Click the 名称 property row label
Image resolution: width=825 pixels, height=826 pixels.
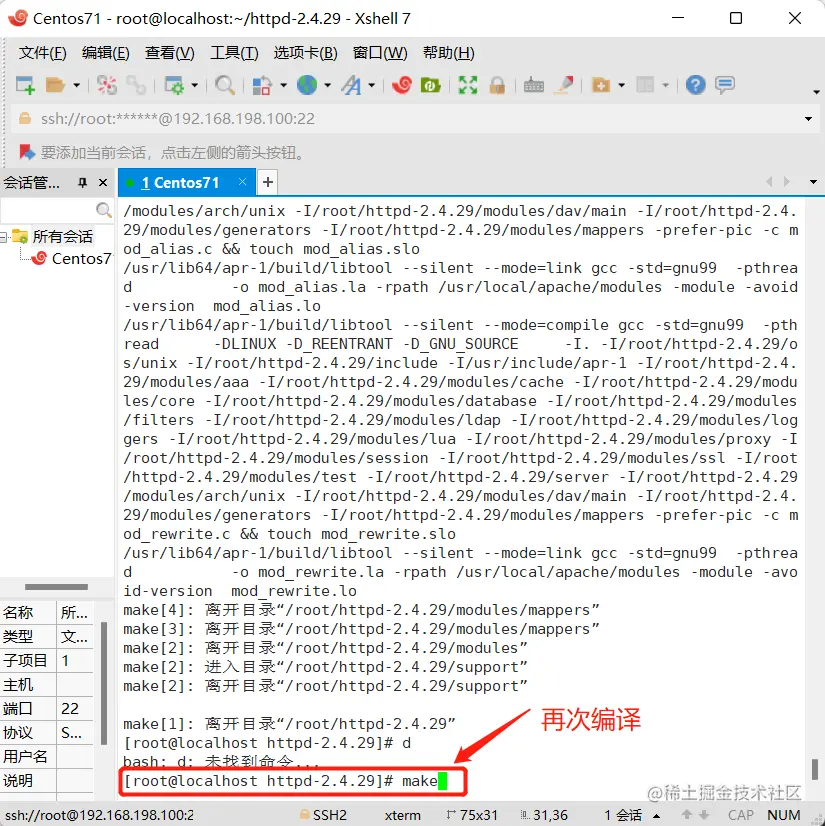click(x=17, y=612)
